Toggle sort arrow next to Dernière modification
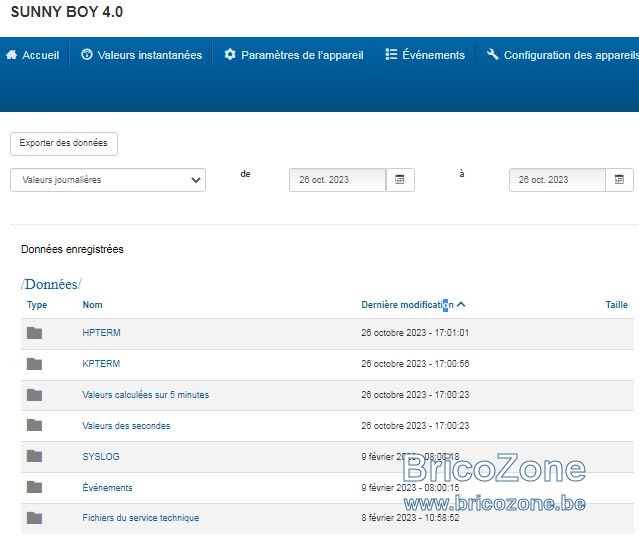 [461, 304]
